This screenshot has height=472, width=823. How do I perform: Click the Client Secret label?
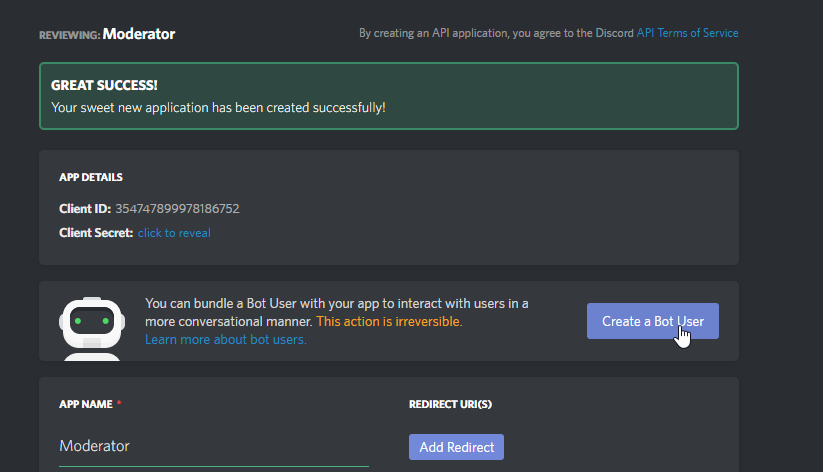[96, 233]
